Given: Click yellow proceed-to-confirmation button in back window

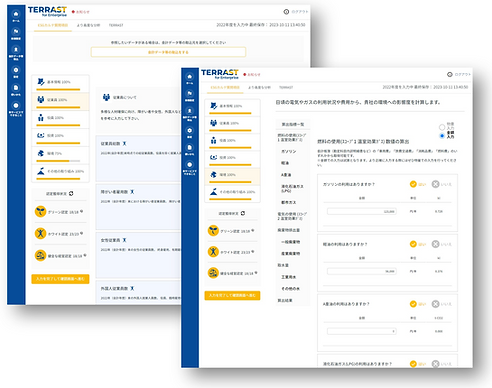Looking at the screenshot, I should tap(60, 279).
